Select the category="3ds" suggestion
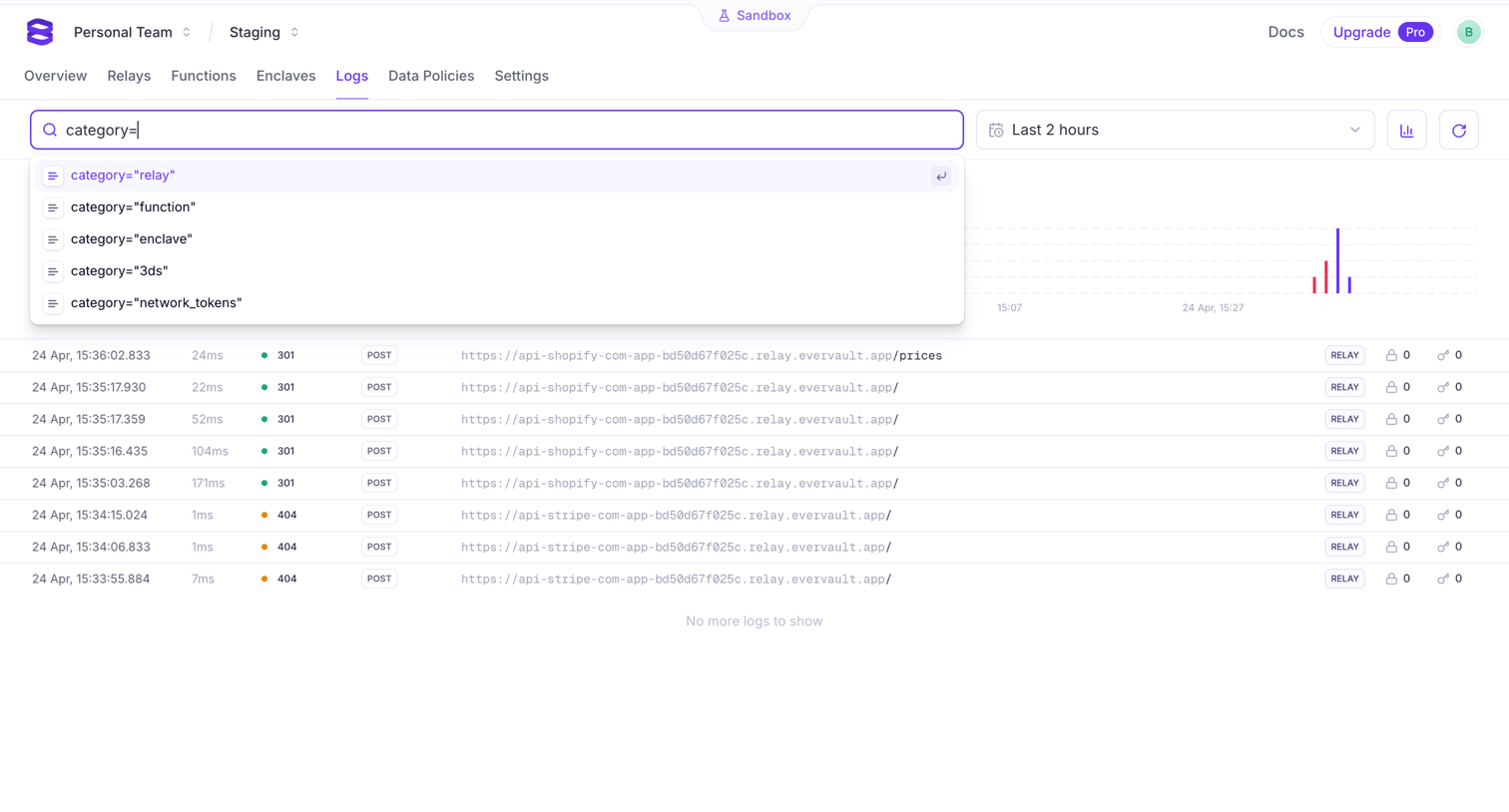Screen dimensions: 1509x812 tap(497, 271)
